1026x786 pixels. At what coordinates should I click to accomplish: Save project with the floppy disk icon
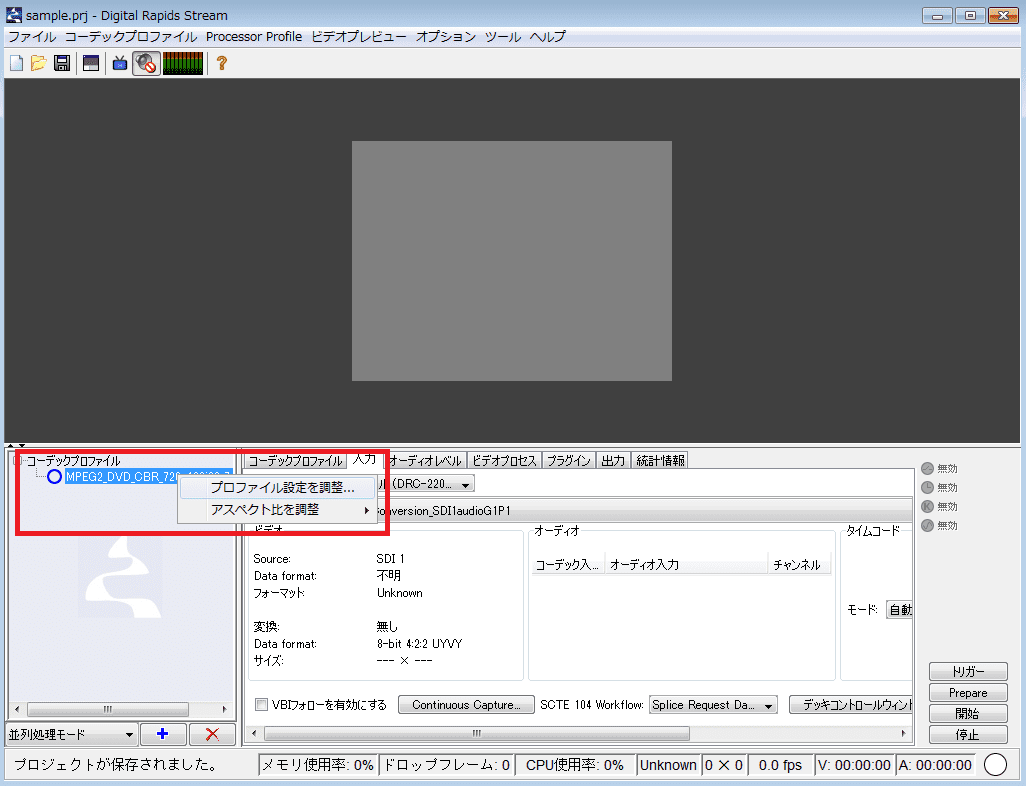[x=62, y=63]
